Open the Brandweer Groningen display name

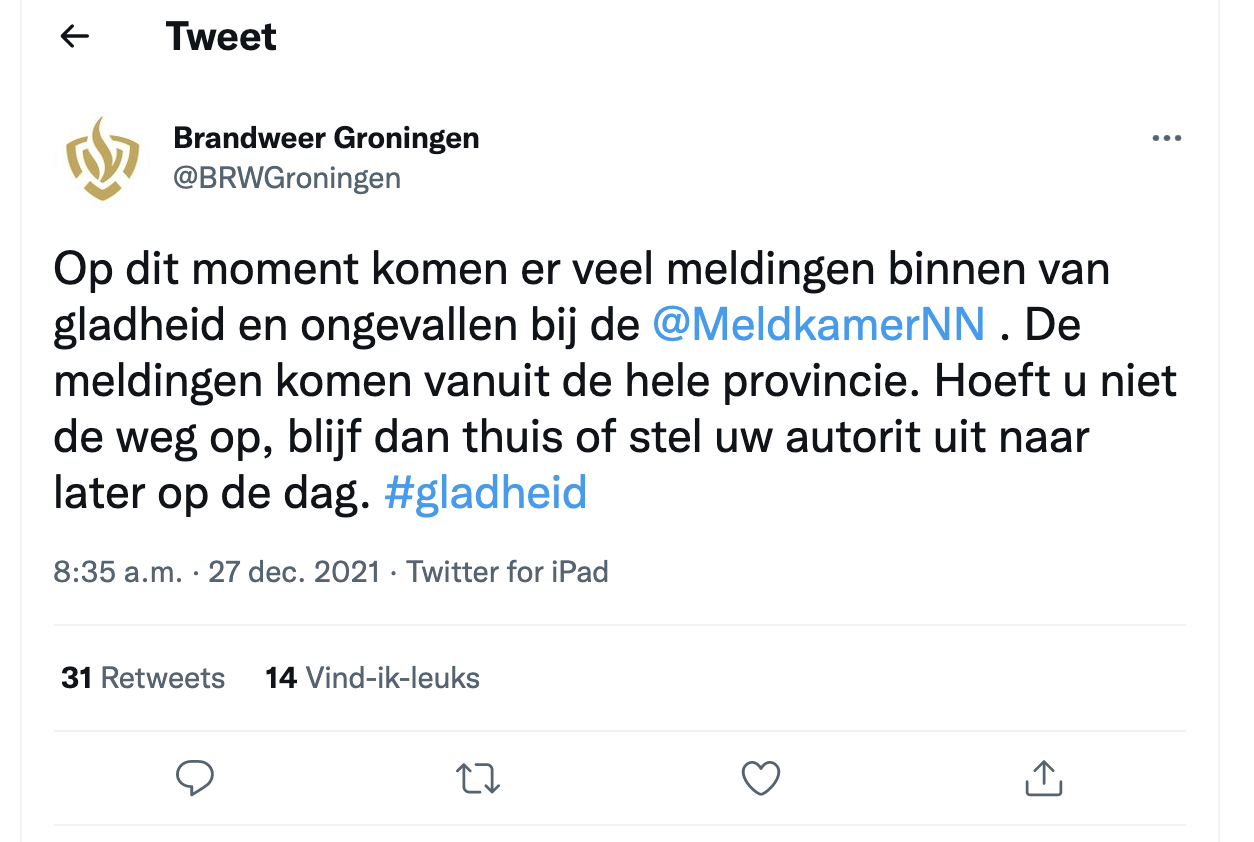326,138
